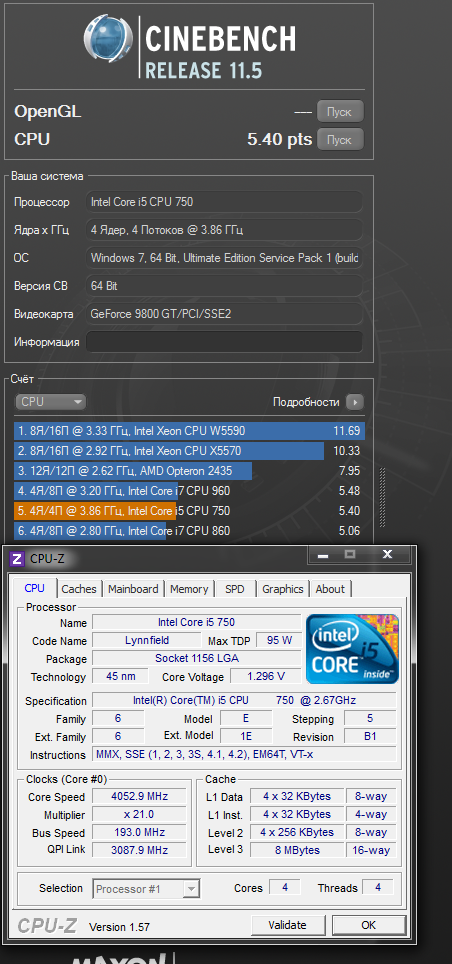This screenshot has width=452, height=964.
Task: Select the Core i7 860 ranking entry
Action: tap(189, 531)
